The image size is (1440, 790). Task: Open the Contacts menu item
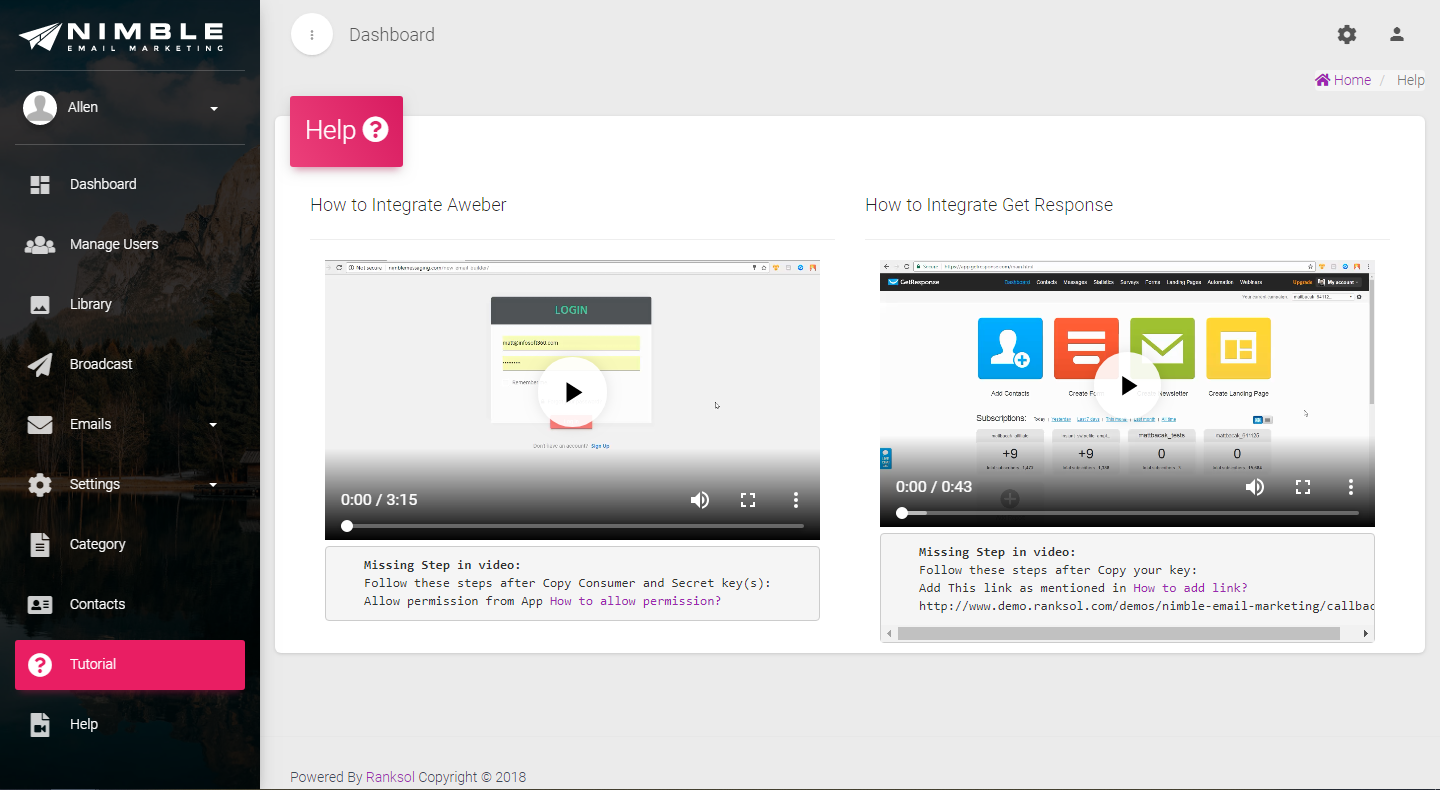130,604
